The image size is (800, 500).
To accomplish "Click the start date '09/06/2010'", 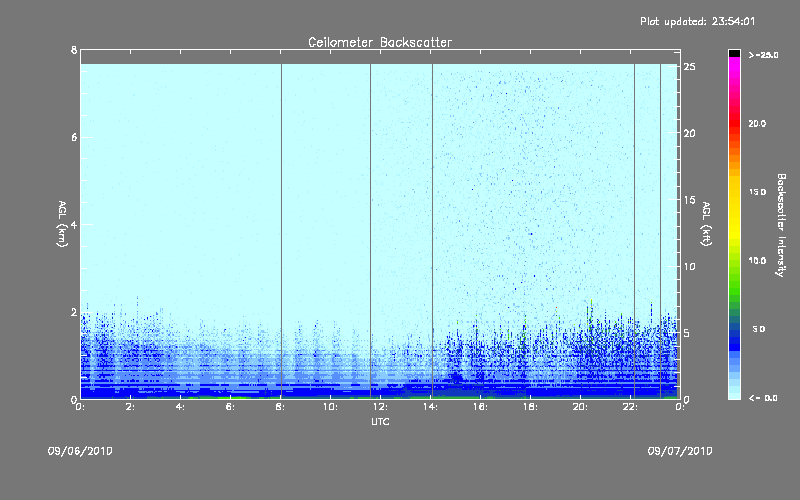I will [80, 451].
